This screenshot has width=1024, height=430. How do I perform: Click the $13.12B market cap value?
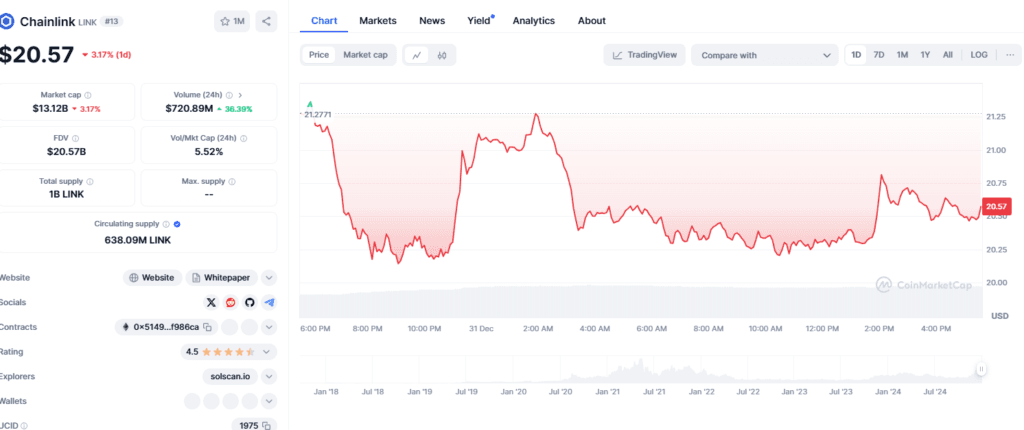(50, 108)
